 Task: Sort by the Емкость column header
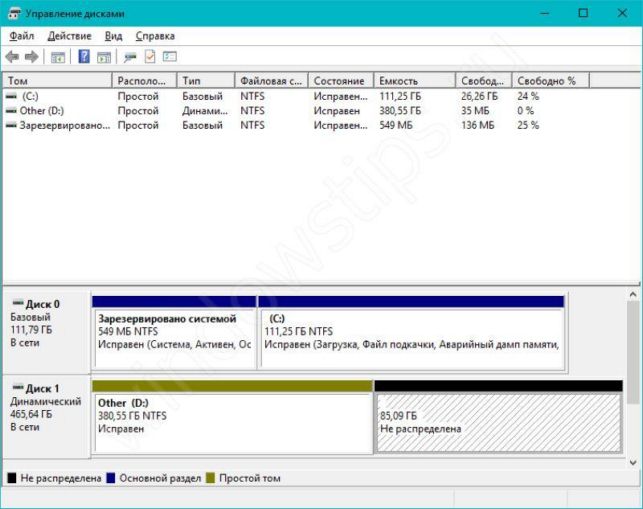click(415, 81)
